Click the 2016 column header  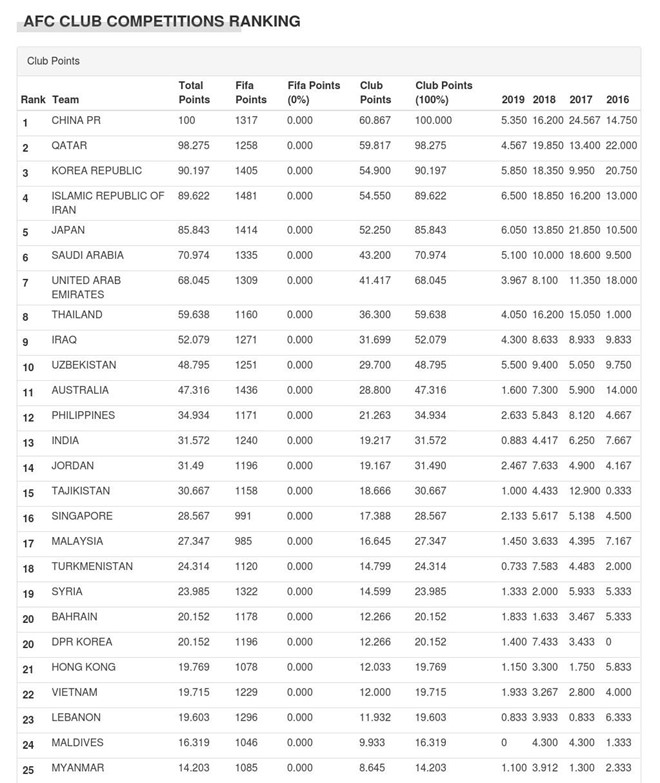pyautogui.click(x=617, y=100)
